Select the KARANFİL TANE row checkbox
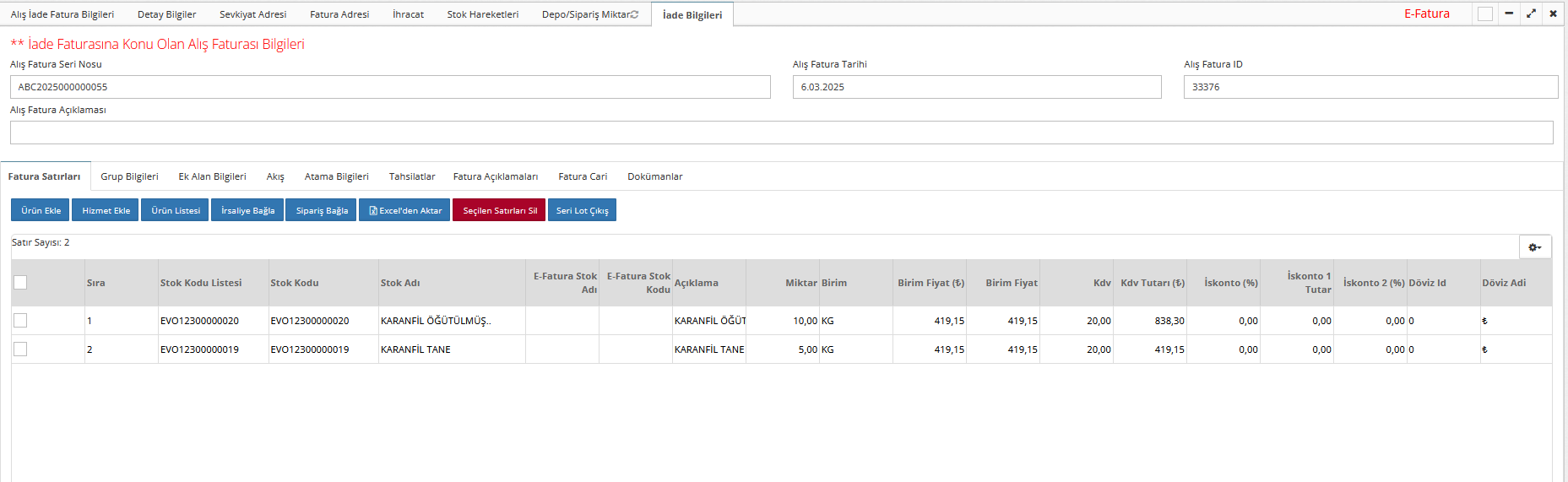The image size is (1568, 482). (20, 349)
